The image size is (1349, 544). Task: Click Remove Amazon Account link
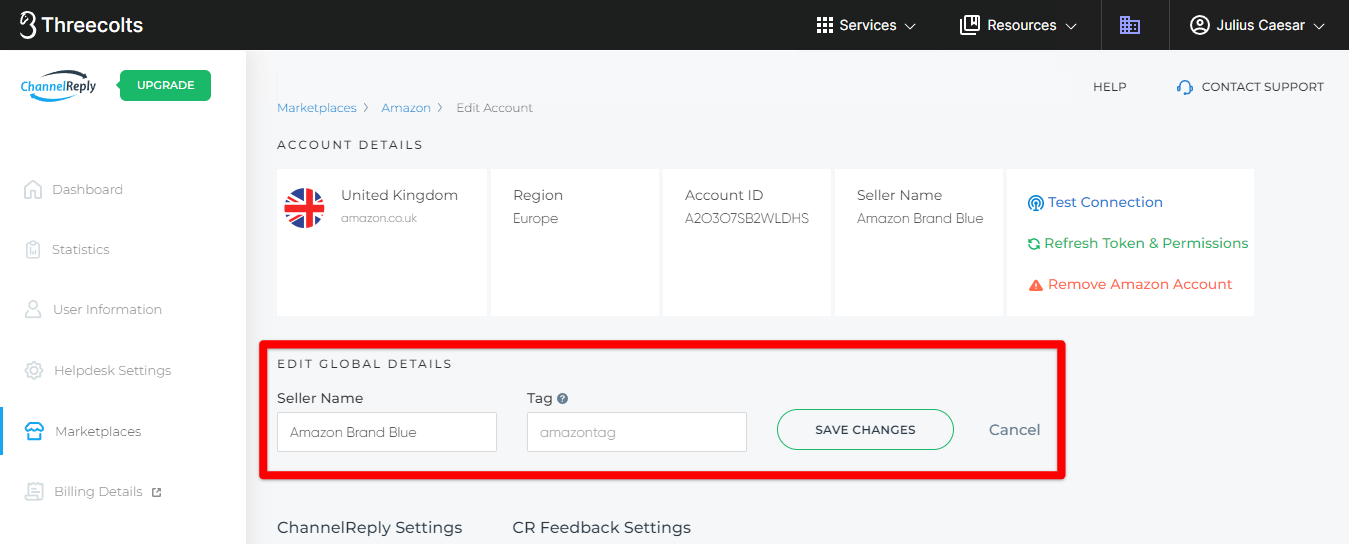click(1140, 284)
